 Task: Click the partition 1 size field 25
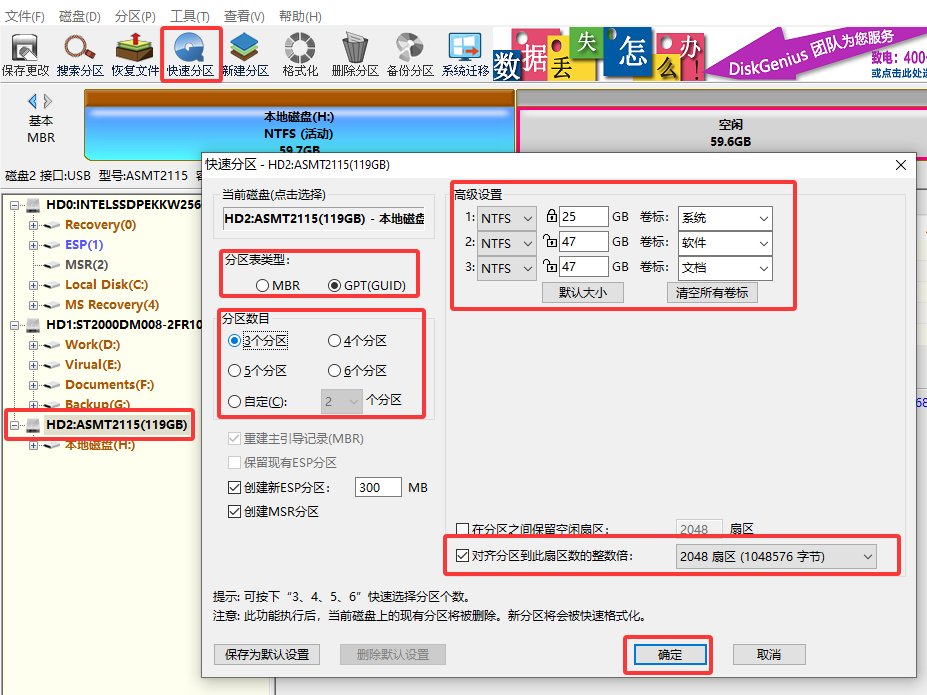tap(584, 216)
